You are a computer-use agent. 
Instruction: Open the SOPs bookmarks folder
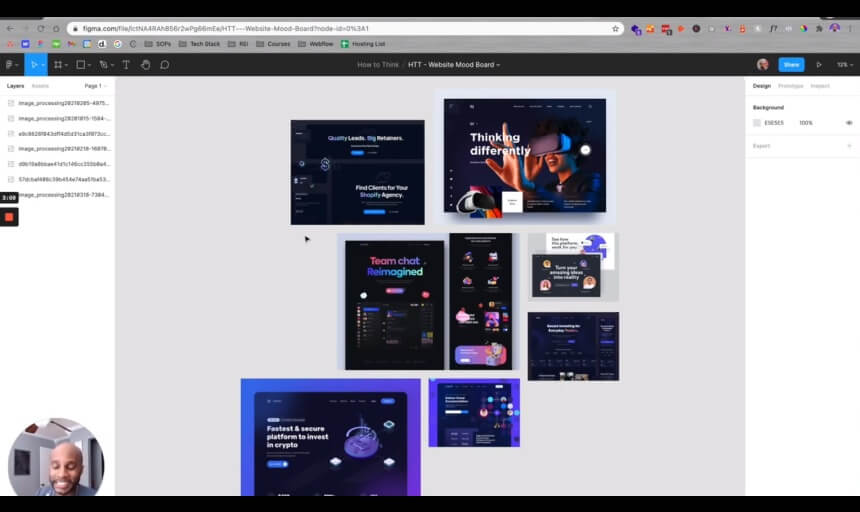tap(158, 44)
